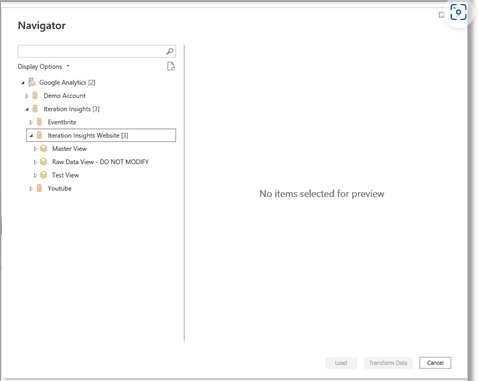
Task: Click the Eventbrite folder icon
Action: pyautogui.click(x=39, y=122)
